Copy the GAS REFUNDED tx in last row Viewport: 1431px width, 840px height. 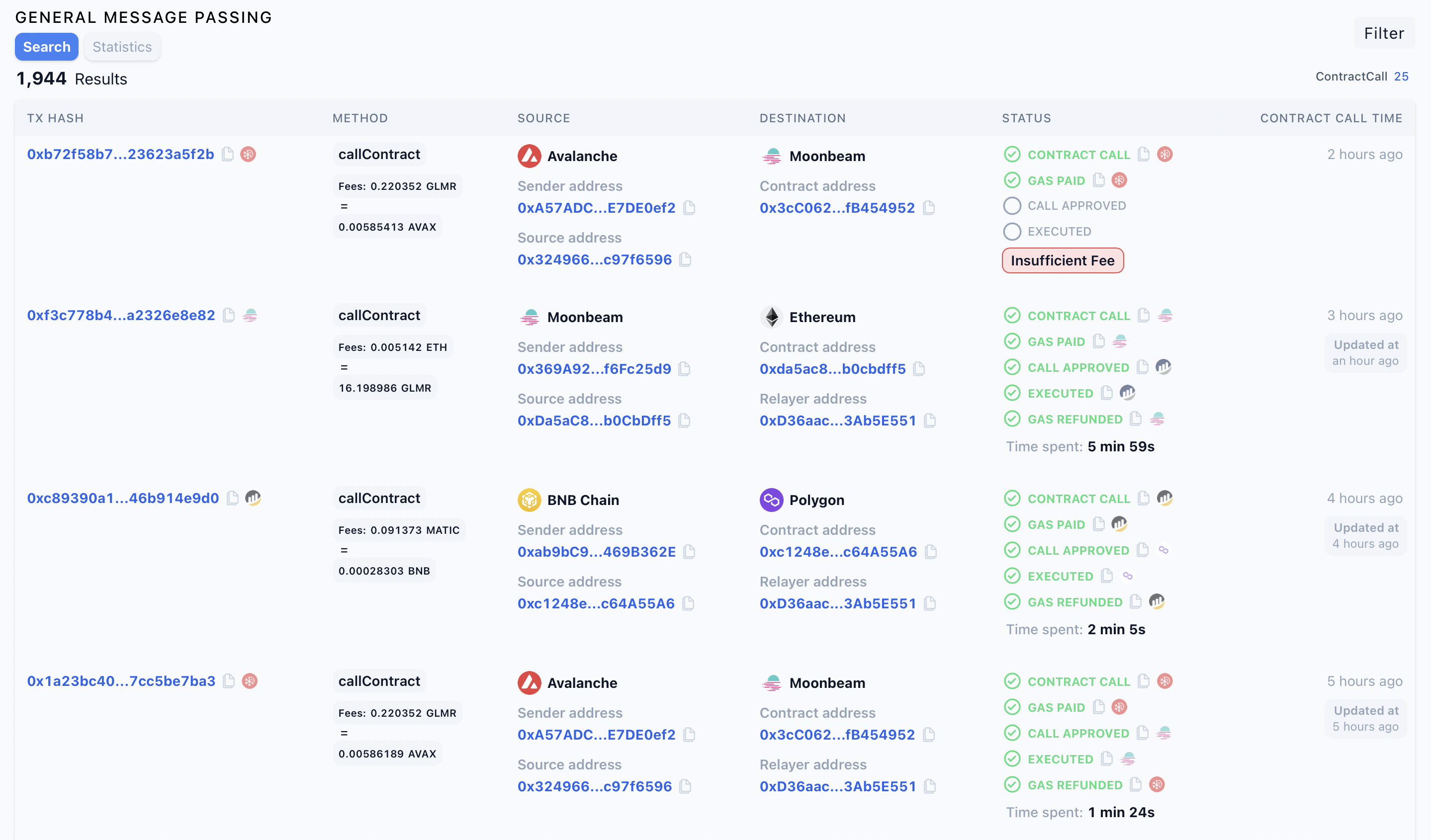coord(1136,785)
